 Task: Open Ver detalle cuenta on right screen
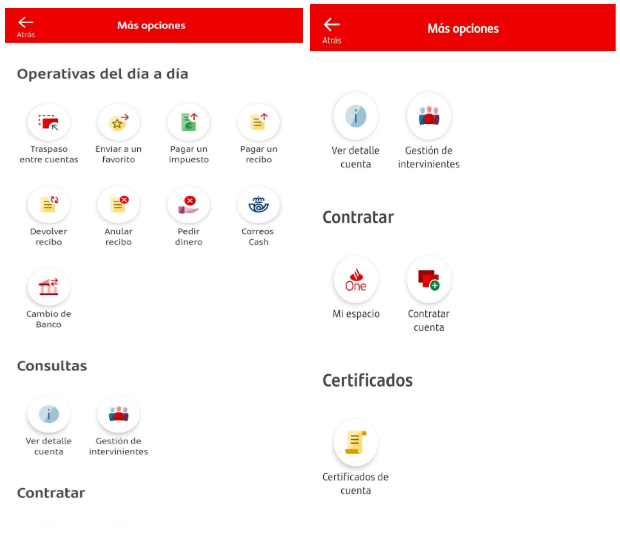pyautogui.click(x=355, y=116)
